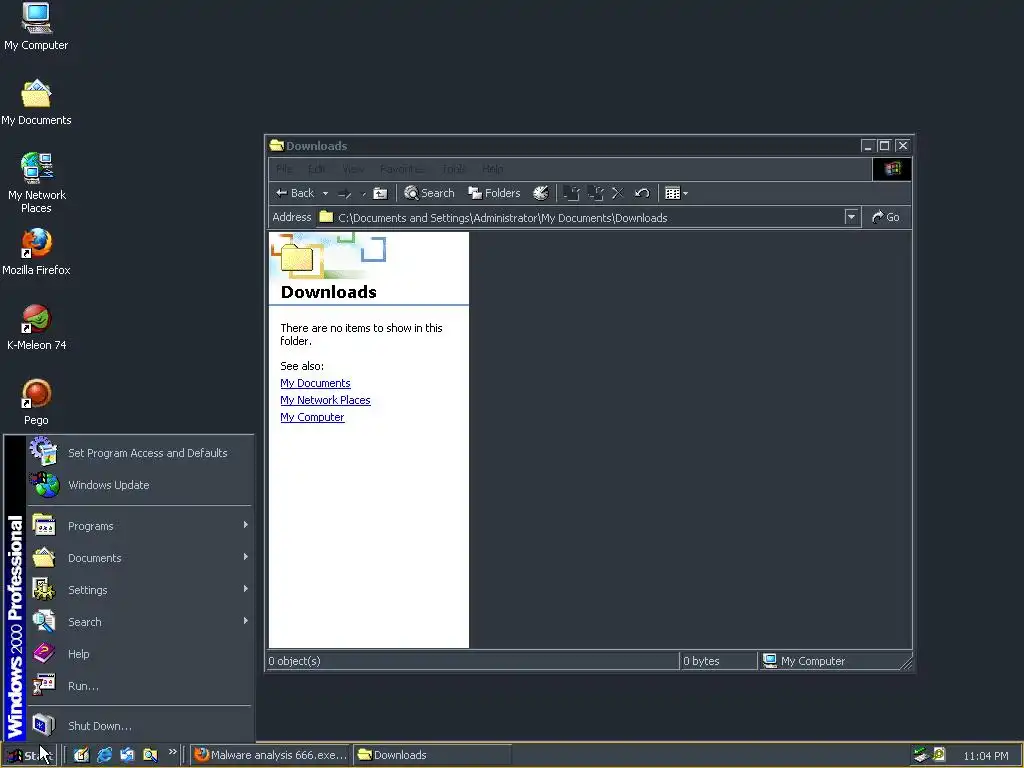Viewport: 1024px width, 768px height.
Task: Click the 0 object(s) status text
Action: point(295,661)
